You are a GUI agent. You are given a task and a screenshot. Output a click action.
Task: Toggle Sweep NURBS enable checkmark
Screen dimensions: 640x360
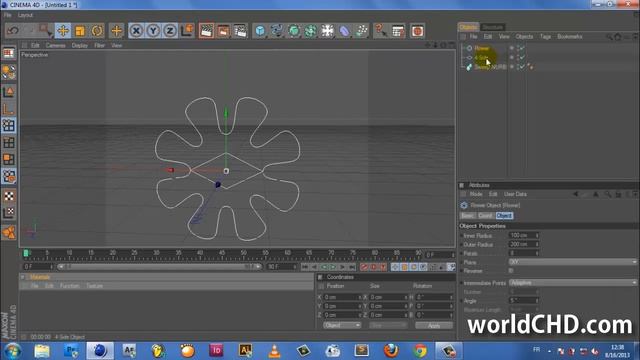[521, 67]
